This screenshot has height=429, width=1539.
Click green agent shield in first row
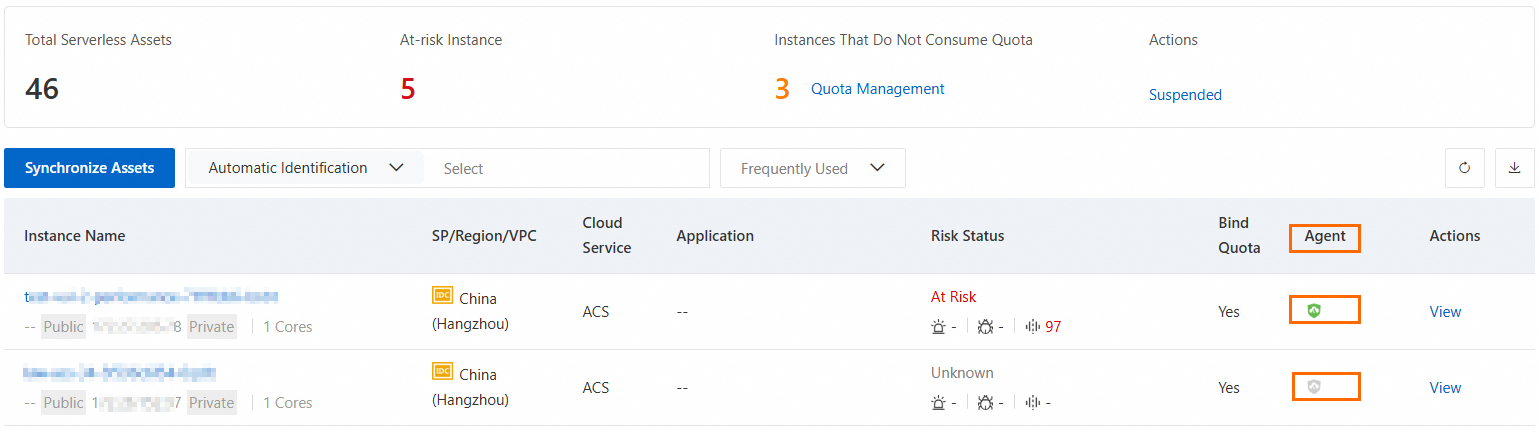coord(1314,311)
